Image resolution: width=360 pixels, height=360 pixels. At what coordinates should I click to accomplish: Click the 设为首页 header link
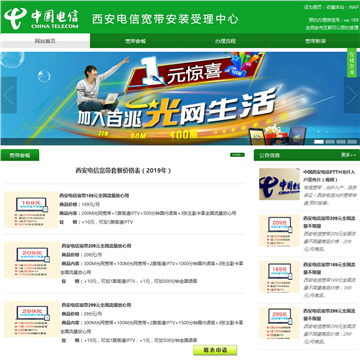coord(313,7)
